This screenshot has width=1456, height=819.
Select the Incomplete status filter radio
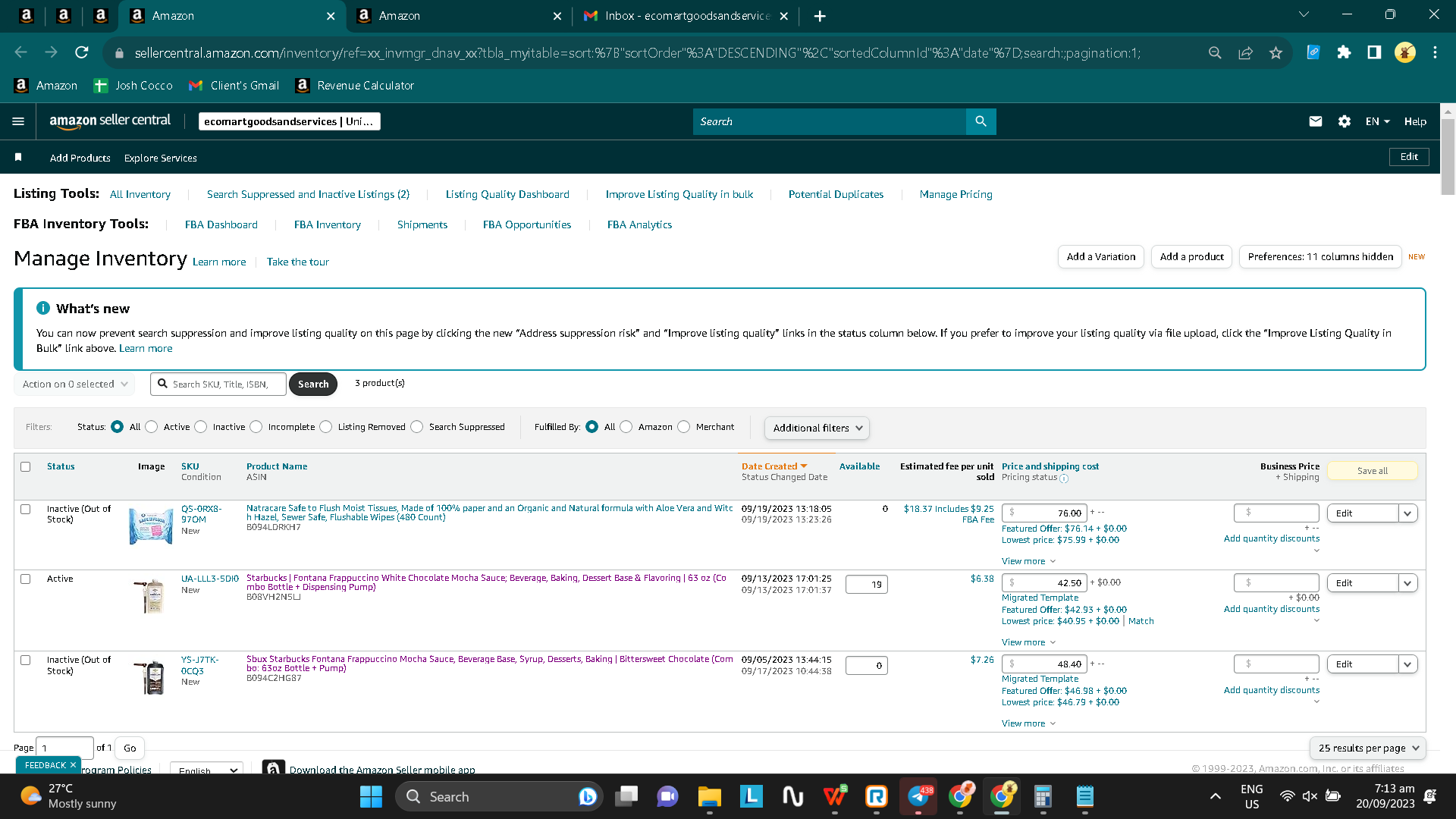tap(256, 427)
